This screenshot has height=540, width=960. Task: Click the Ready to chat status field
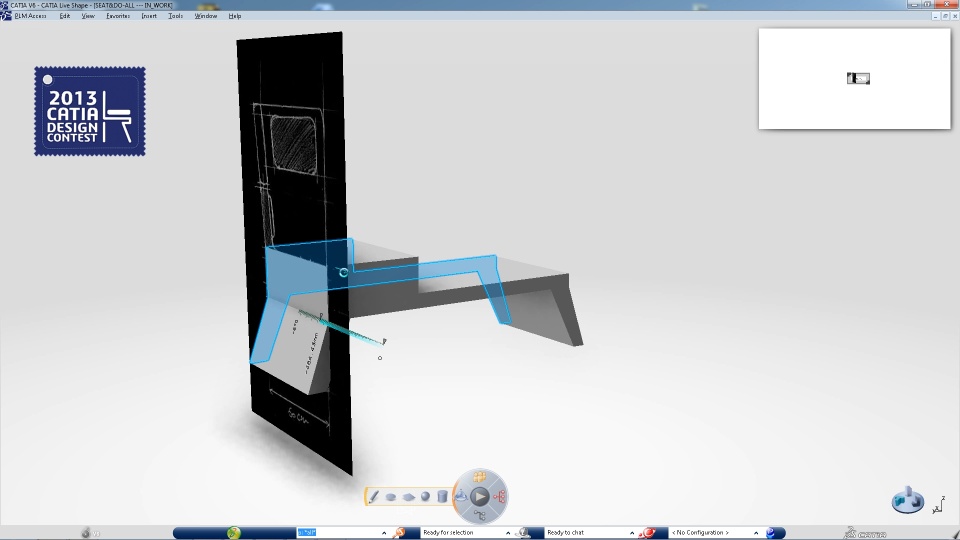click(586, 533)
